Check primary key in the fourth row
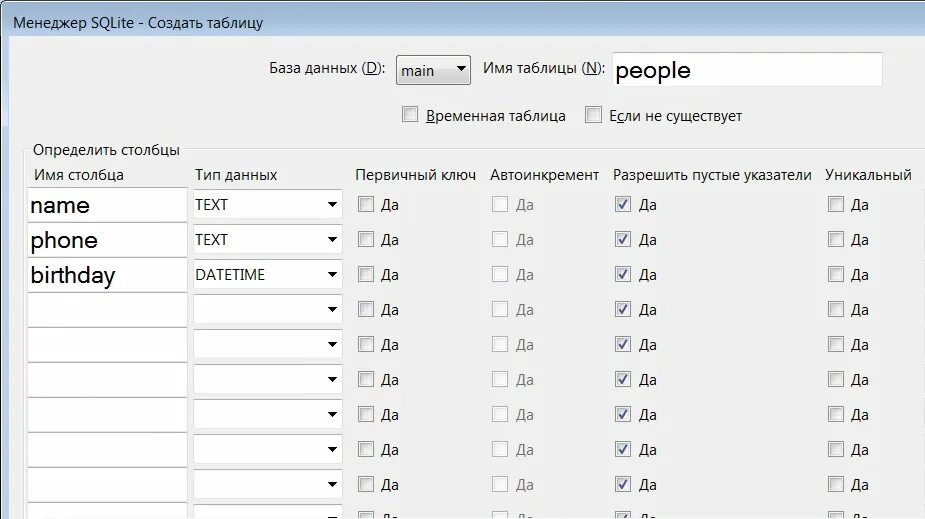Viewport: 925px width, 519px height. tap(366, 310)
